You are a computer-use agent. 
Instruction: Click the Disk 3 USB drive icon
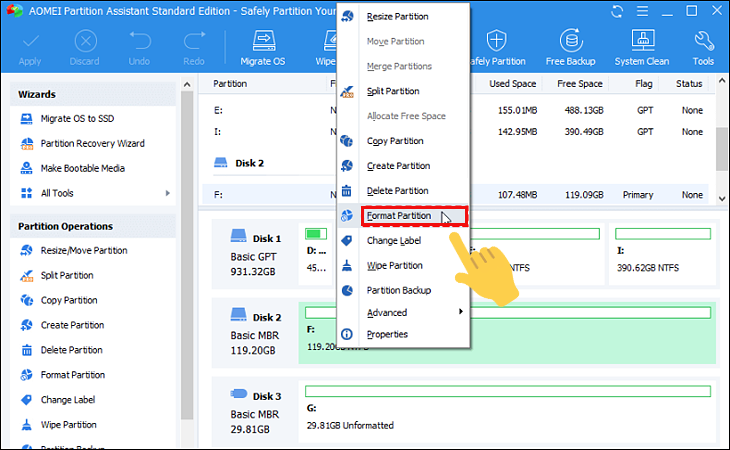click(239, 394)
